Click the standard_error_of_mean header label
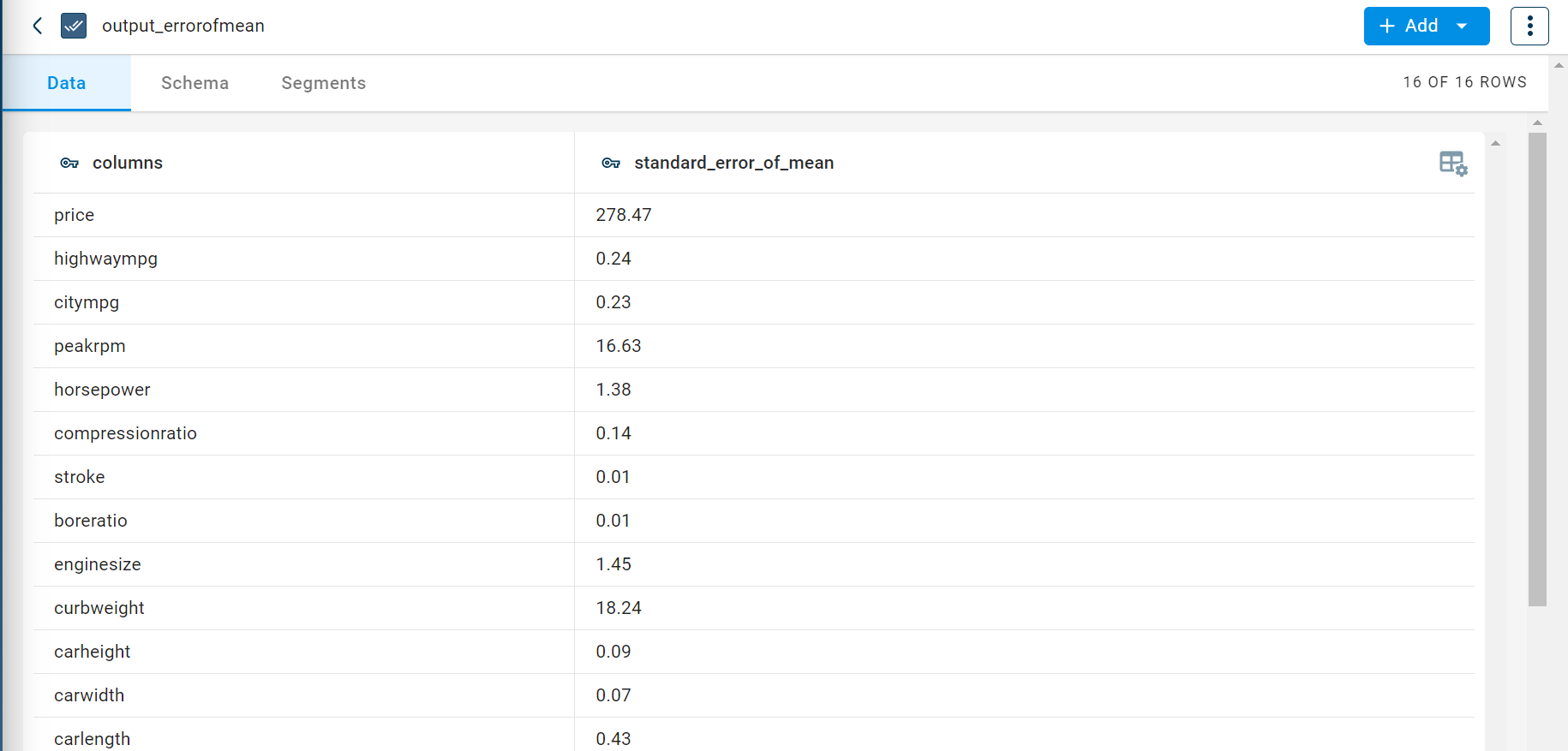 [733, 163]
